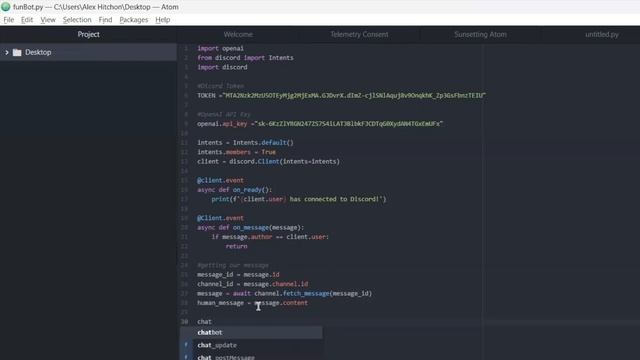The image size is (640, 360).
Task: Click the 'import openai' line
Action: point(220,48)
